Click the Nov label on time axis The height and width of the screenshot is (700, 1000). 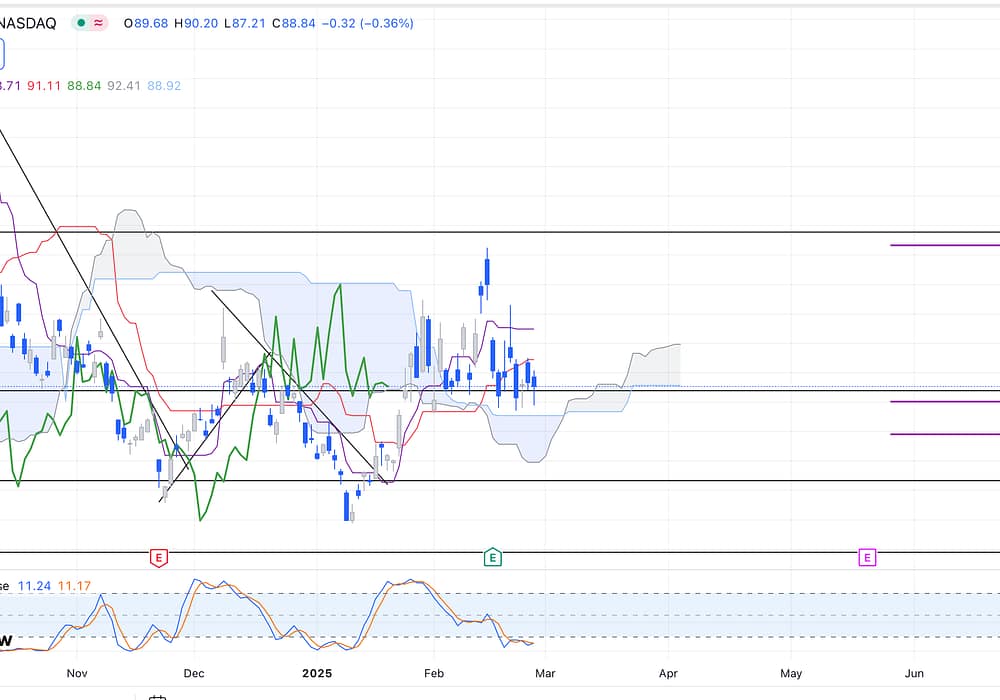coord(76,673)
